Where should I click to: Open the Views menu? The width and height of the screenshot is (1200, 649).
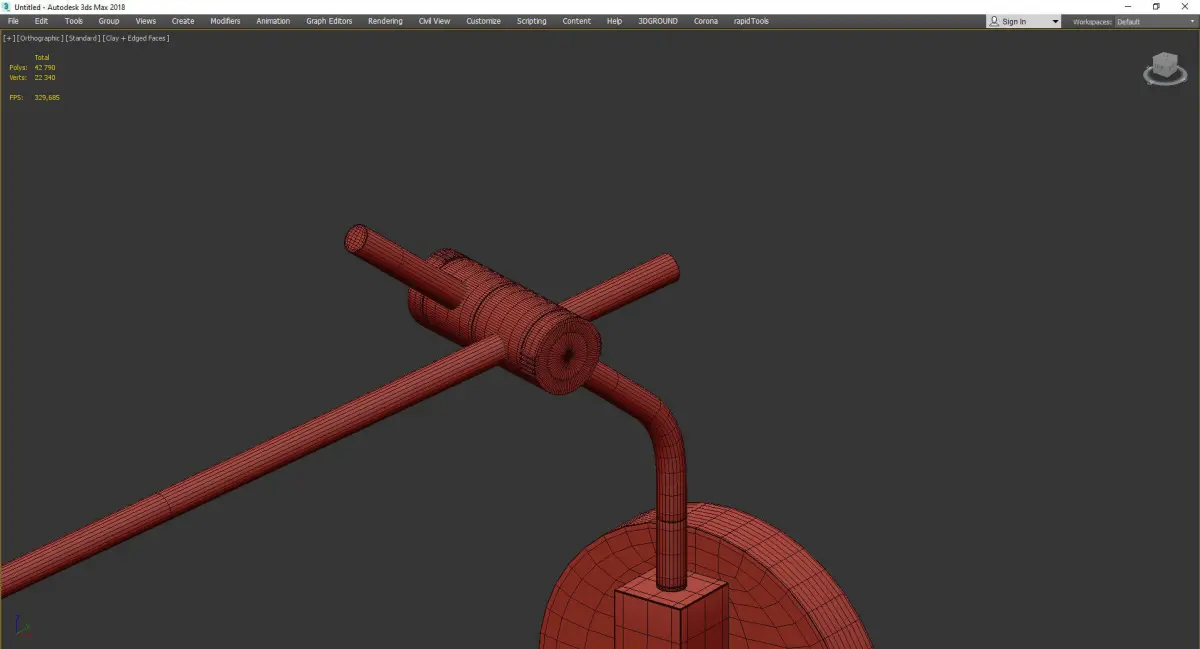click(x=146, y=21)
